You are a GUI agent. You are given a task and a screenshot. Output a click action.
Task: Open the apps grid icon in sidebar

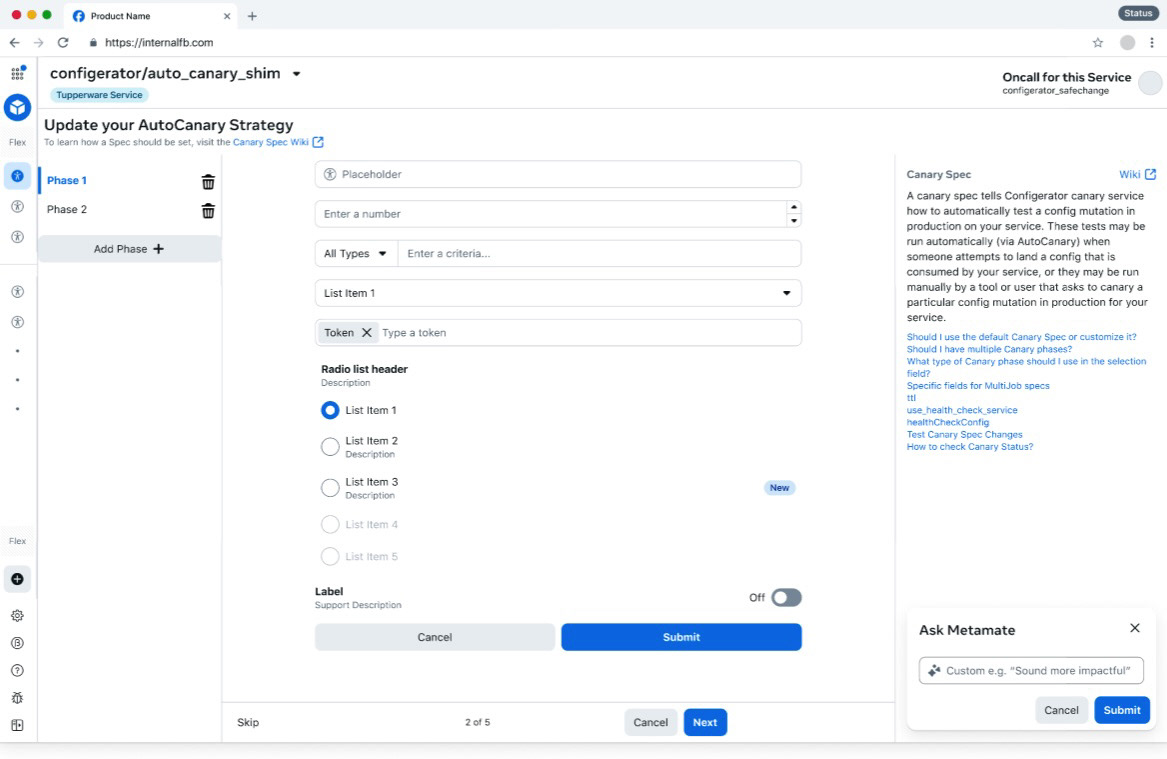[17, 73]
